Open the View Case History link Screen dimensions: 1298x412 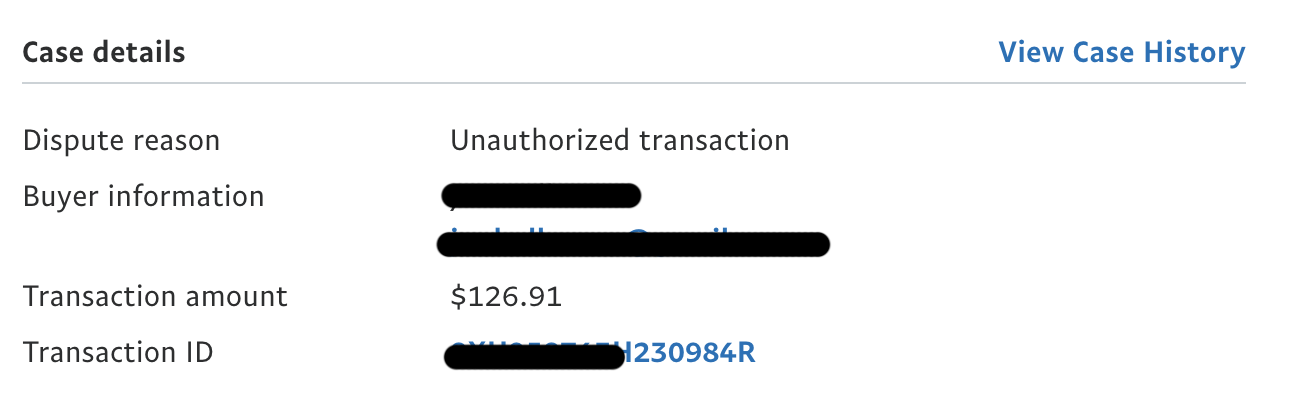(1121, 52)
